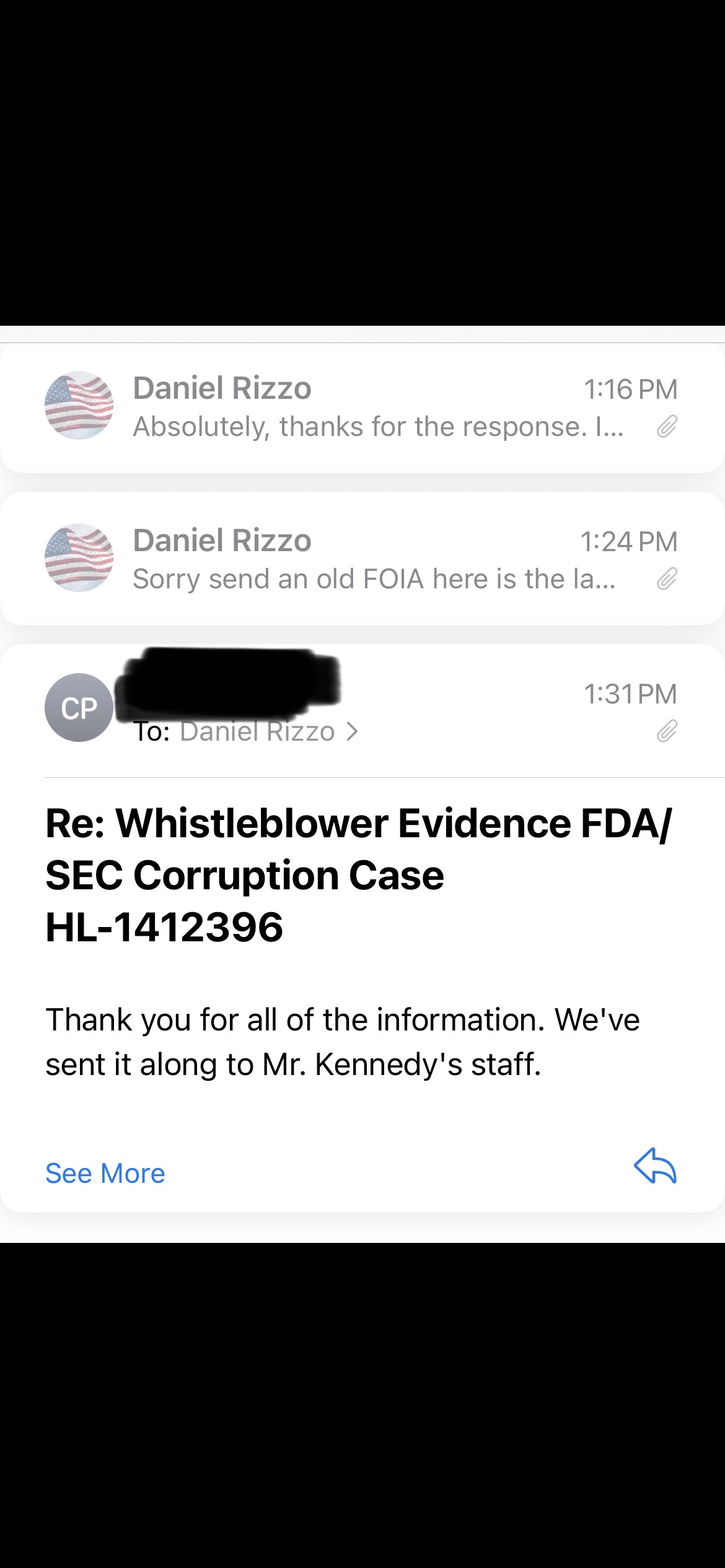This screenshot has width=725, height=1568.
Task: Tap the Whistleblower Evidence subject heading
Action: coord(358,875)
